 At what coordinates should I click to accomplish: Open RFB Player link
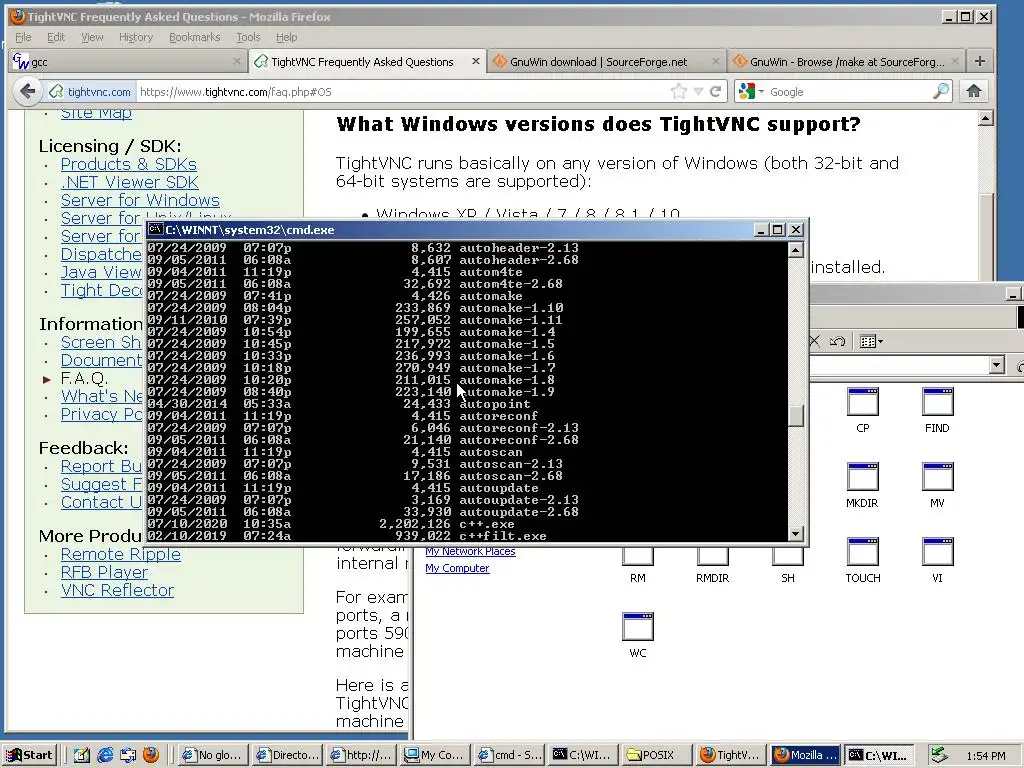coord(104,572)
